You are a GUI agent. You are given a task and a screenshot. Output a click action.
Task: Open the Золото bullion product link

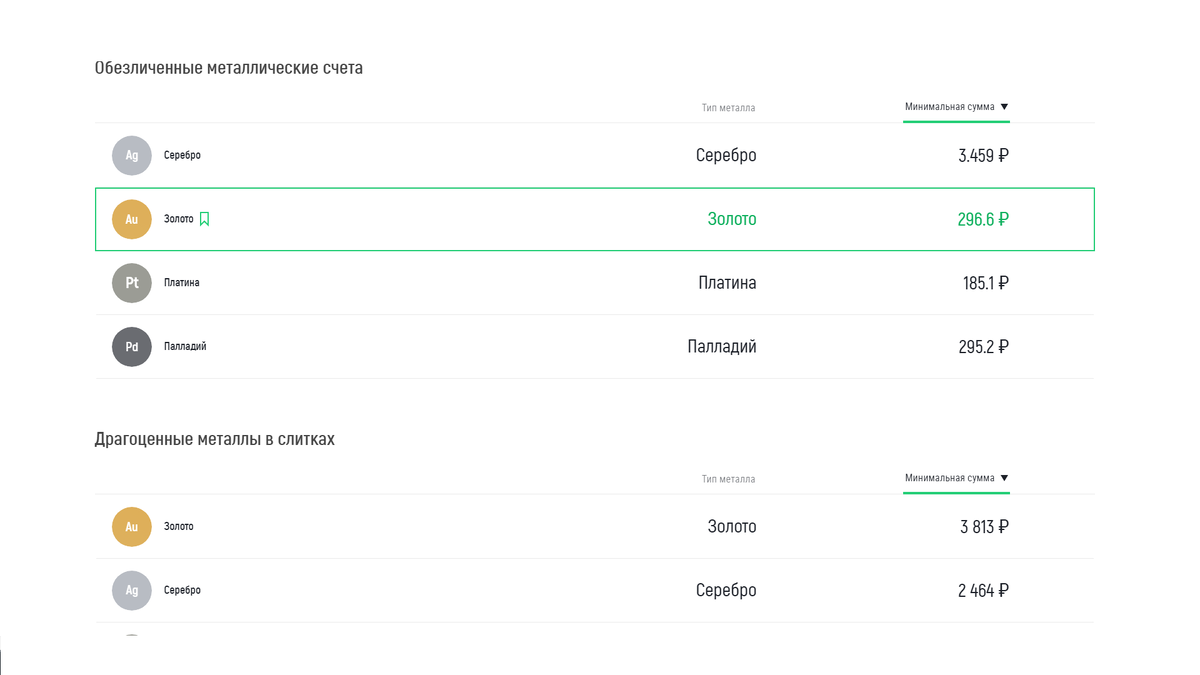click(x=179, y=527)
